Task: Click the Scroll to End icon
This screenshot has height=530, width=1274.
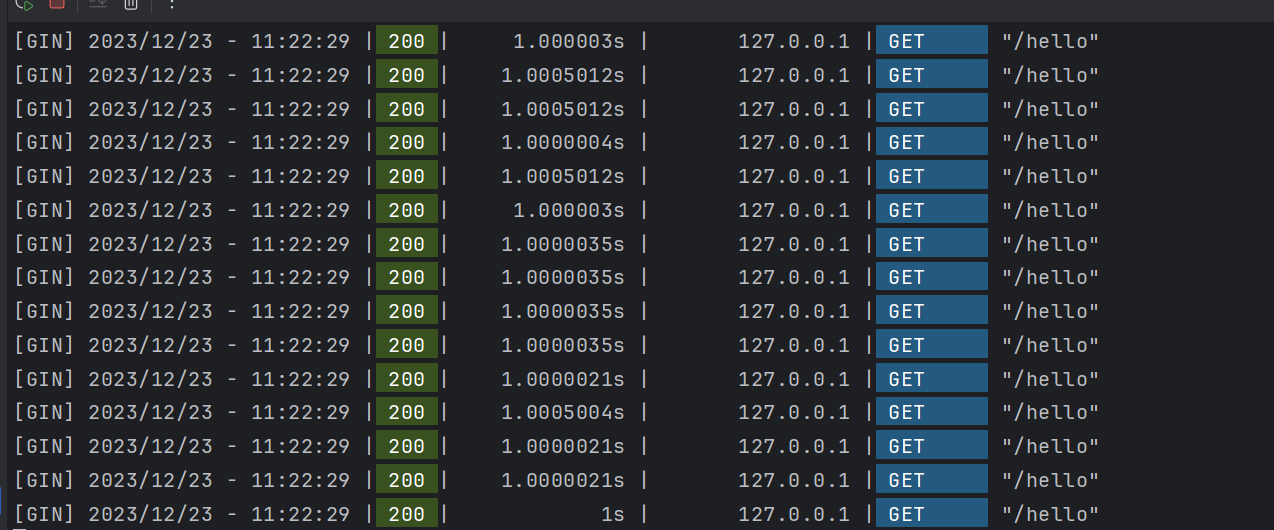Action: [x=98, y=4]
